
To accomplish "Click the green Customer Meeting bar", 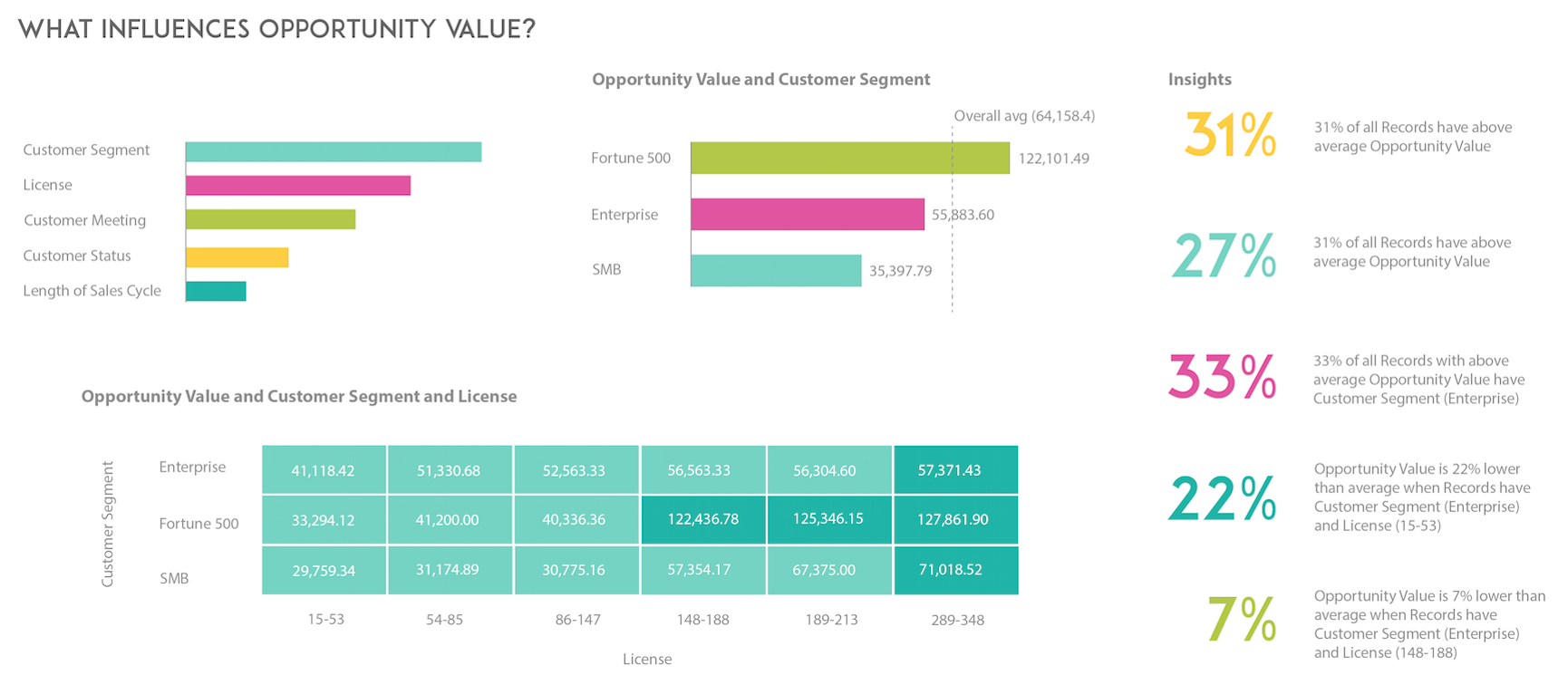I will tap(270, 219).
